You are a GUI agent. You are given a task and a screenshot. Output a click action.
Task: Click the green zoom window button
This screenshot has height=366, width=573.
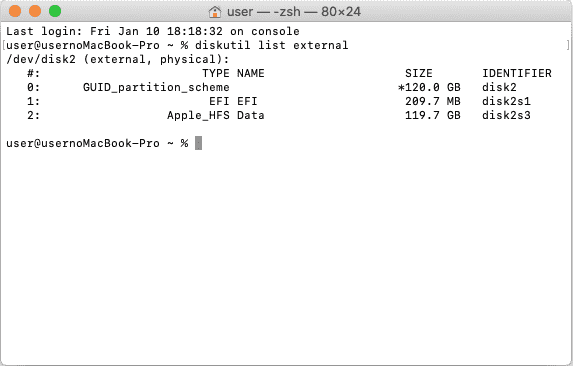click(x=55, y=11)
